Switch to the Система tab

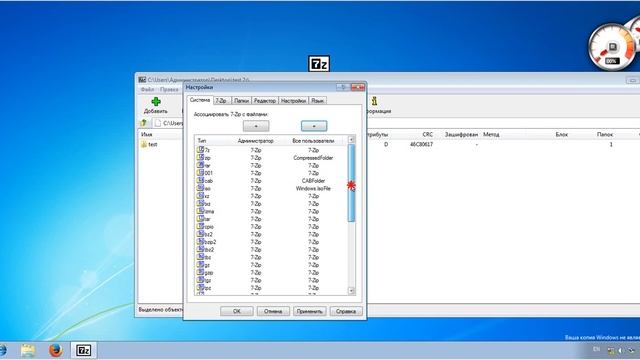point(200,100)
